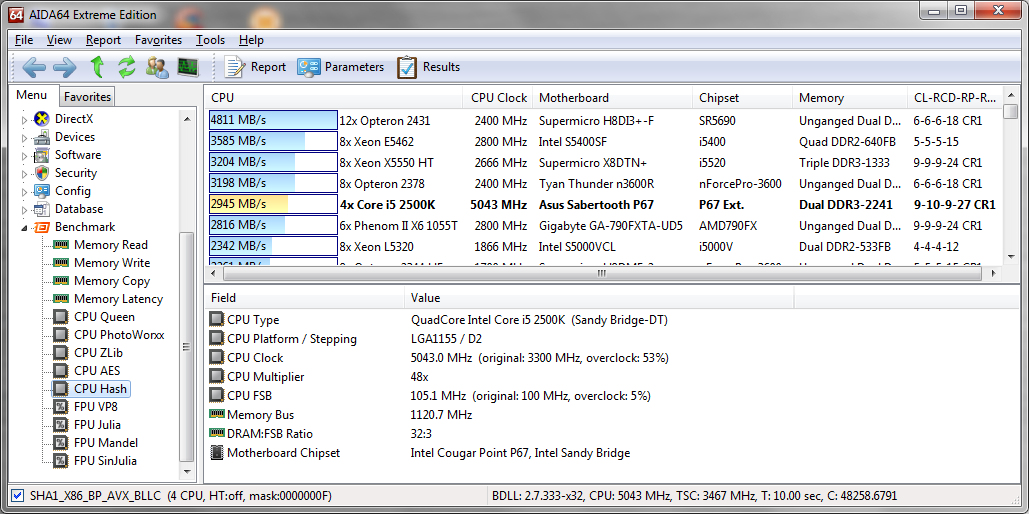Open Parameters from the toolbar

pos(340,67)
